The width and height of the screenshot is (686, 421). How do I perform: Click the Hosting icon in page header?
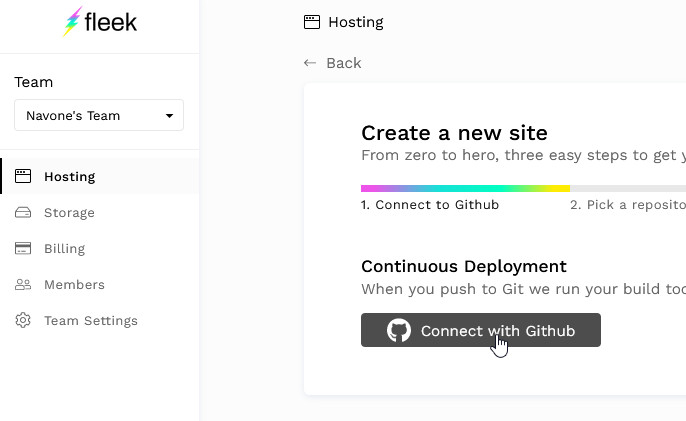pos(312,22)
